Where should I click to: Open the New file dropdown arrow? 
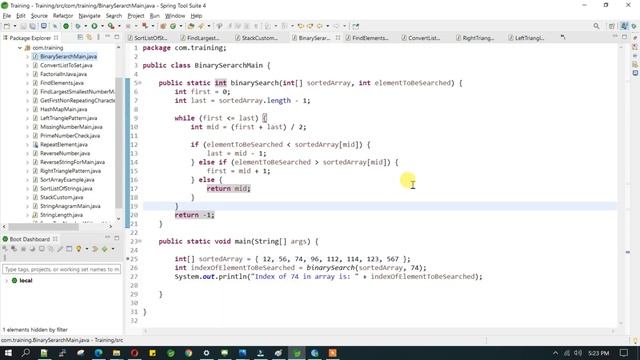click(15, 26)
